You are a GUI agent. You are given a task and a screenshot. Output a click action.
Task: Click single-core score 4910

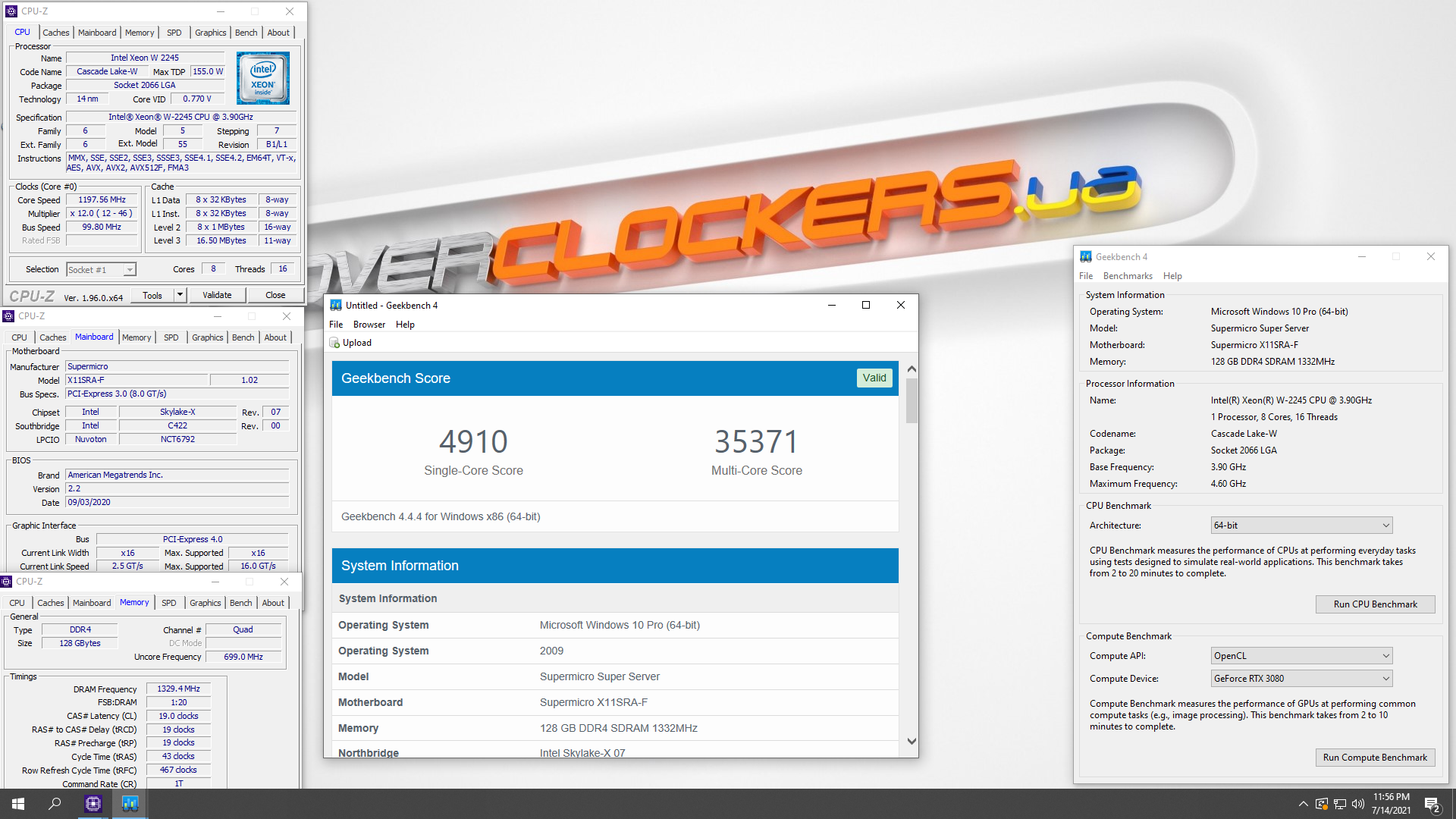473,441
